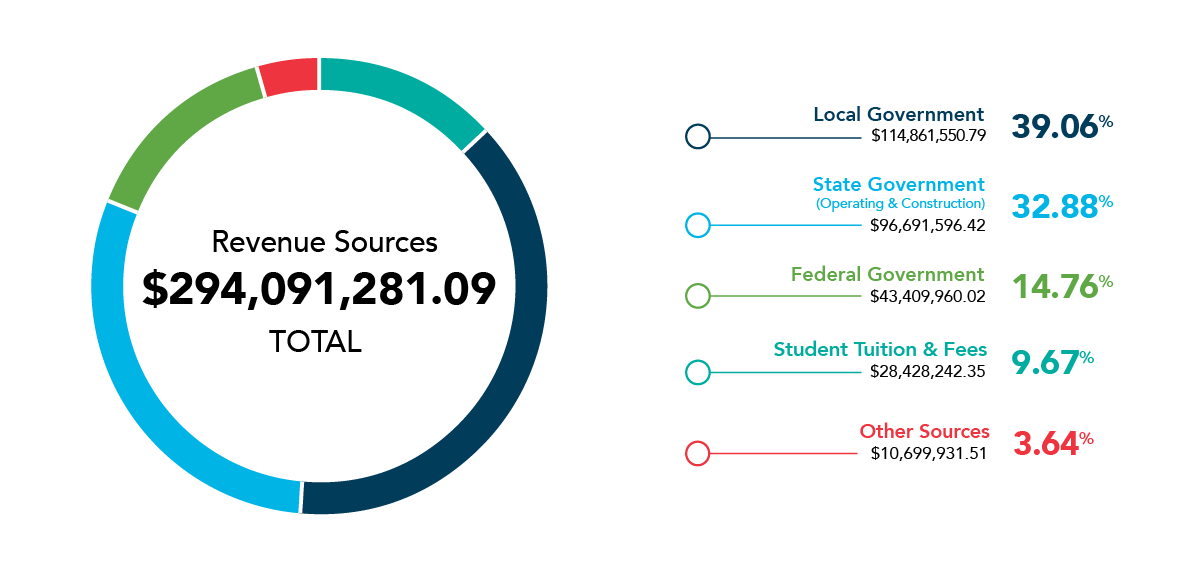
Task: Click the 'Federal Government' label
Action: pos(888,274)
